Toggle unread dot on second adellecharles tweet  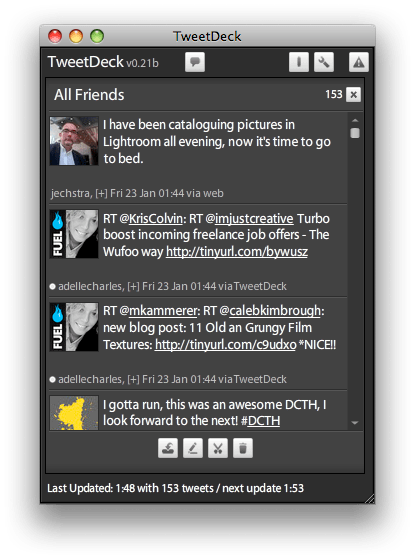(52, 379)
